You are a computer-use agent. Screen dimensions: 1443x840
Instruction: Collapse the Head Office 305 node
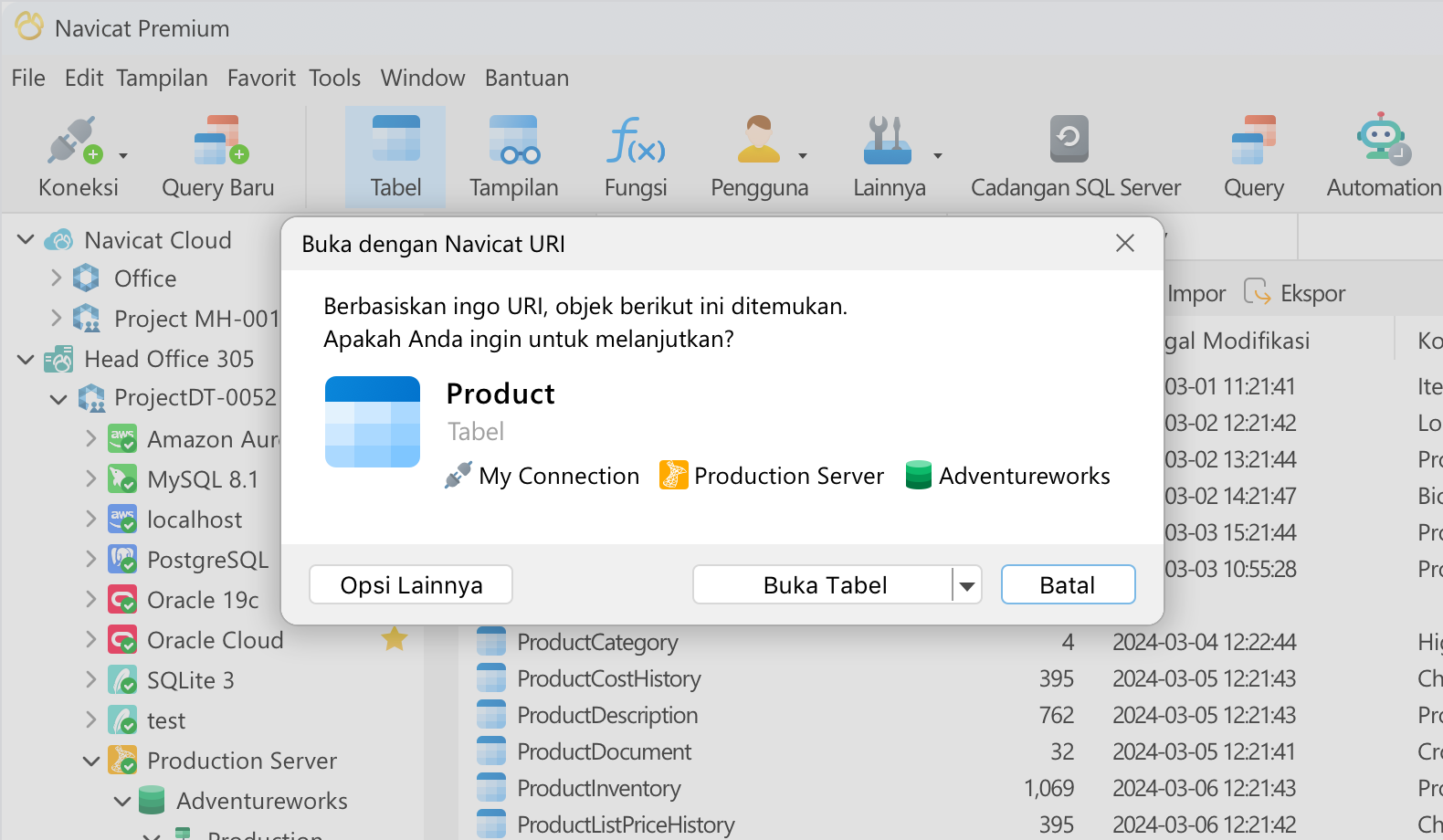tap(26, 359)
